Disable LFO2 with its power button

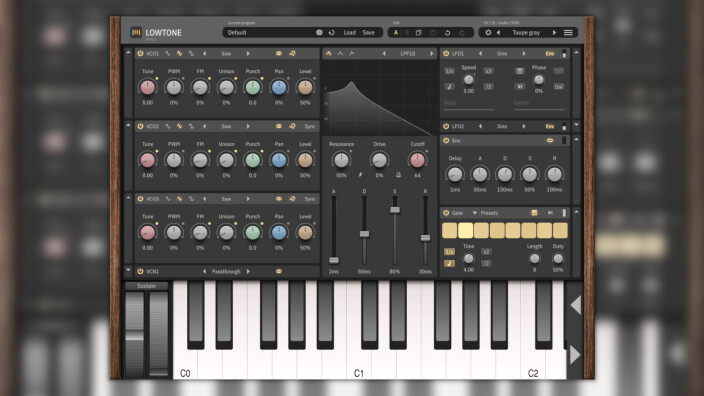click(446, 127)
